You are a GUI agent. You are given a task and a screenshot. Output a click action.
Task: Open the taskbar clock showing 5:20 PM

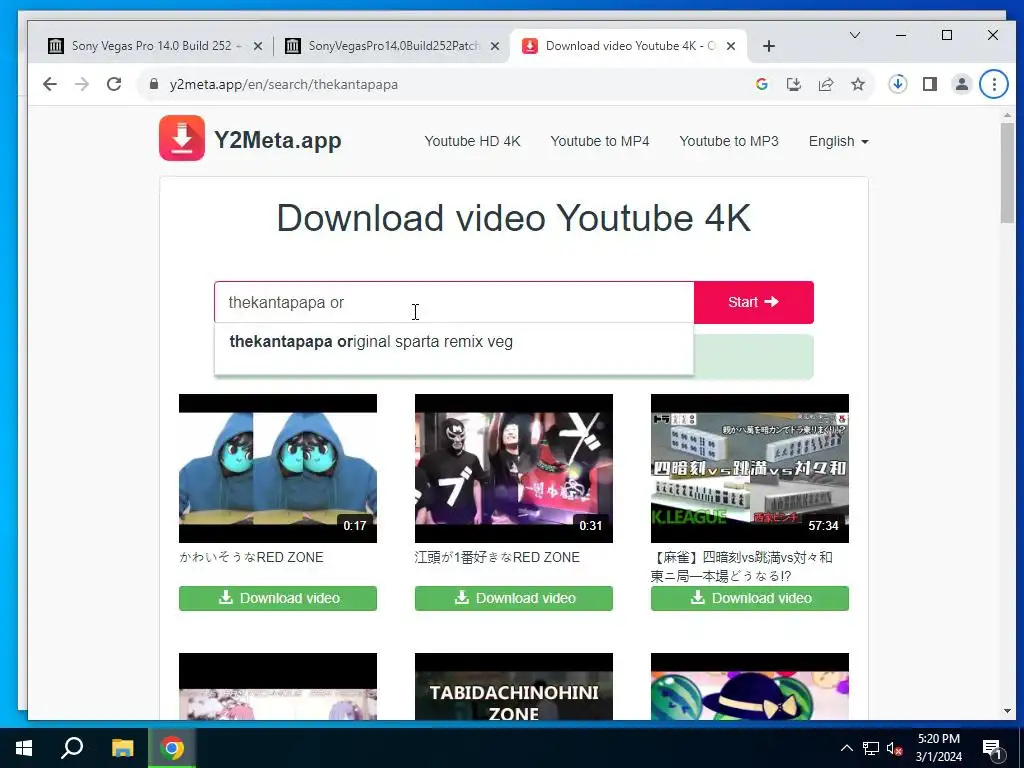(x=938, y=748)
